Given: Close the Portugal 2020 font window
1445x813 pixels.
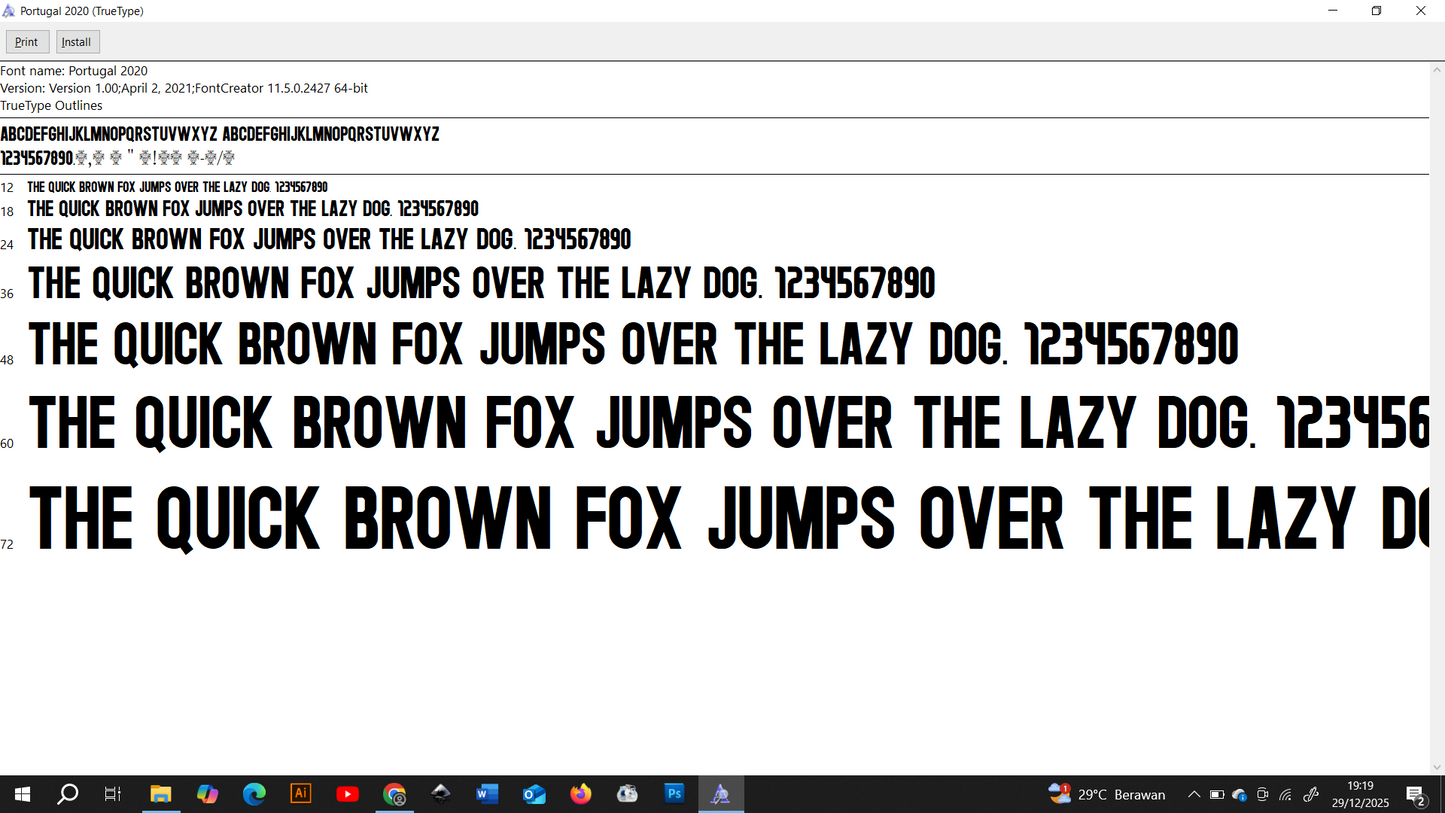Looking at the screenshot, I should point(1421,11).
